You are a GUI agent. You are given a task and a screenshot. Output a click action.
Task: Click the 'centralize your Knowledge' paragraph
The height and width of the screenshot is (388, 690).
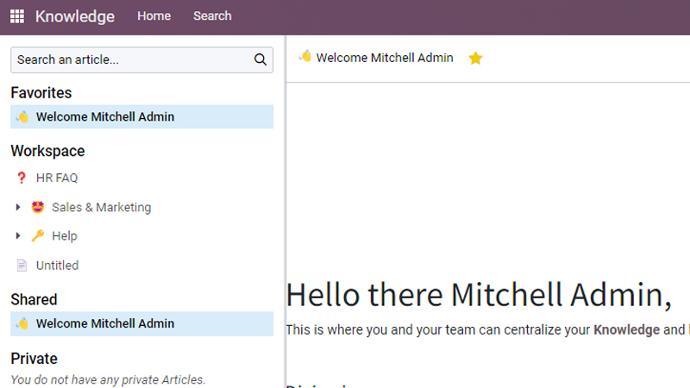[x=488, y=330]
